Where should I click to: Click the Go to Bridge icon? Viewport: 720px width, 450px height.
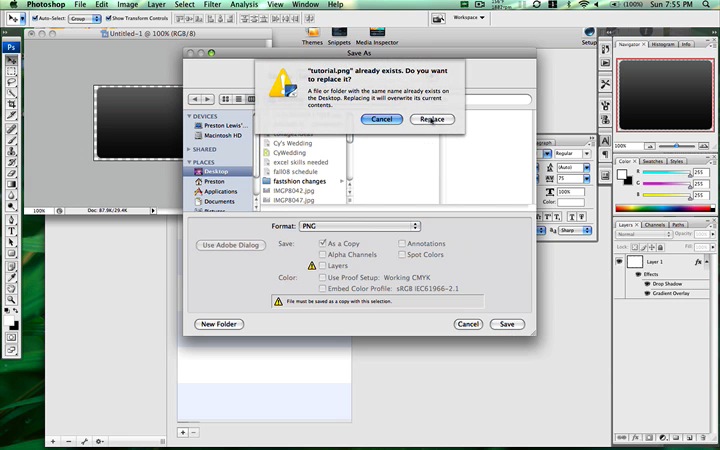point(438,18)
